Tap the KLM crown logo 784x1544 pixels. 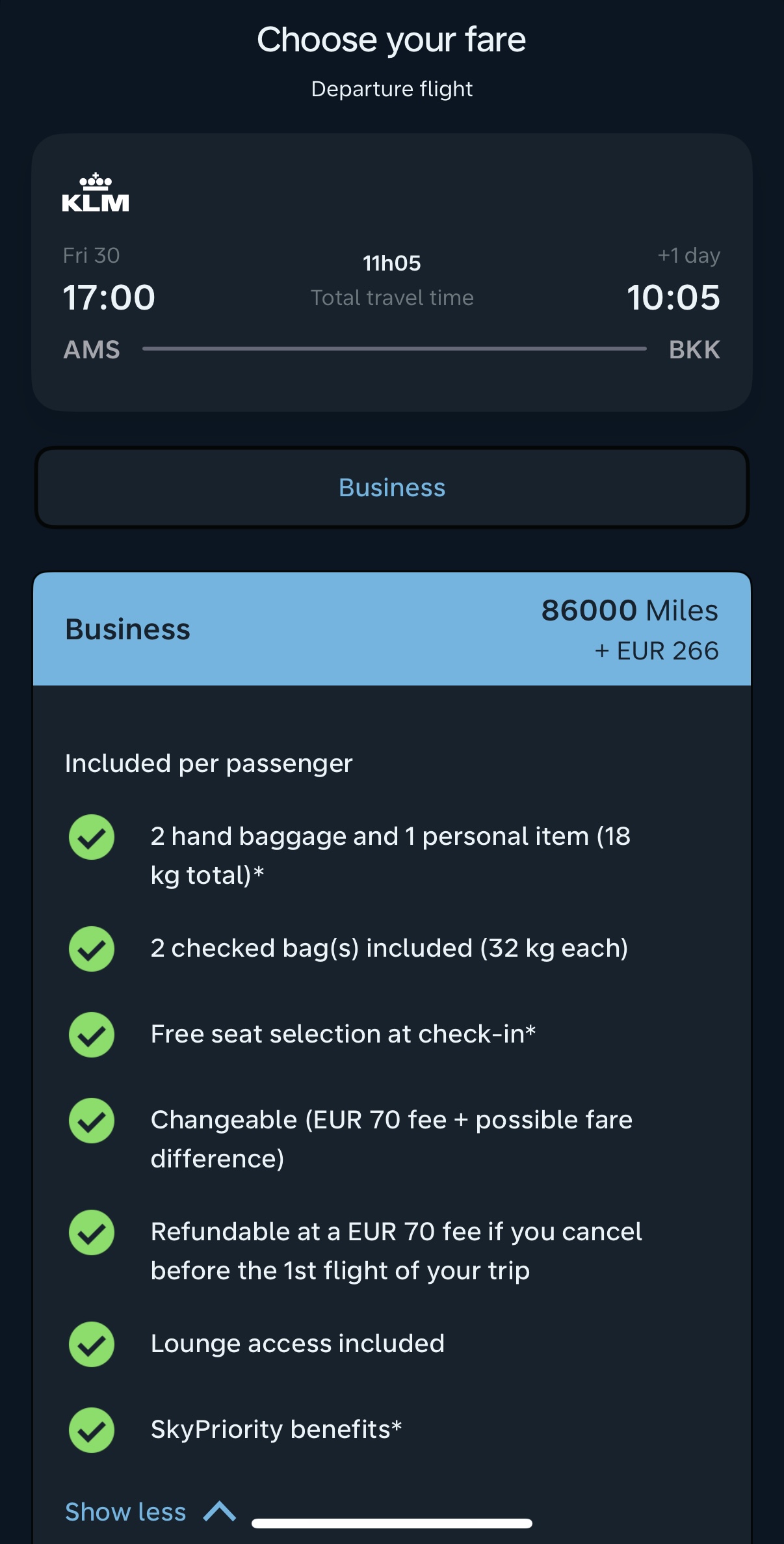coord(96,193)
